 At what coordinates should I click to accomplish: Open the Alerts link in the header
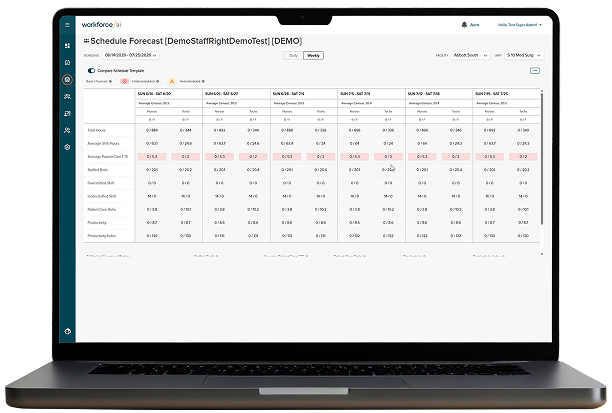click(x=475, y=25)
